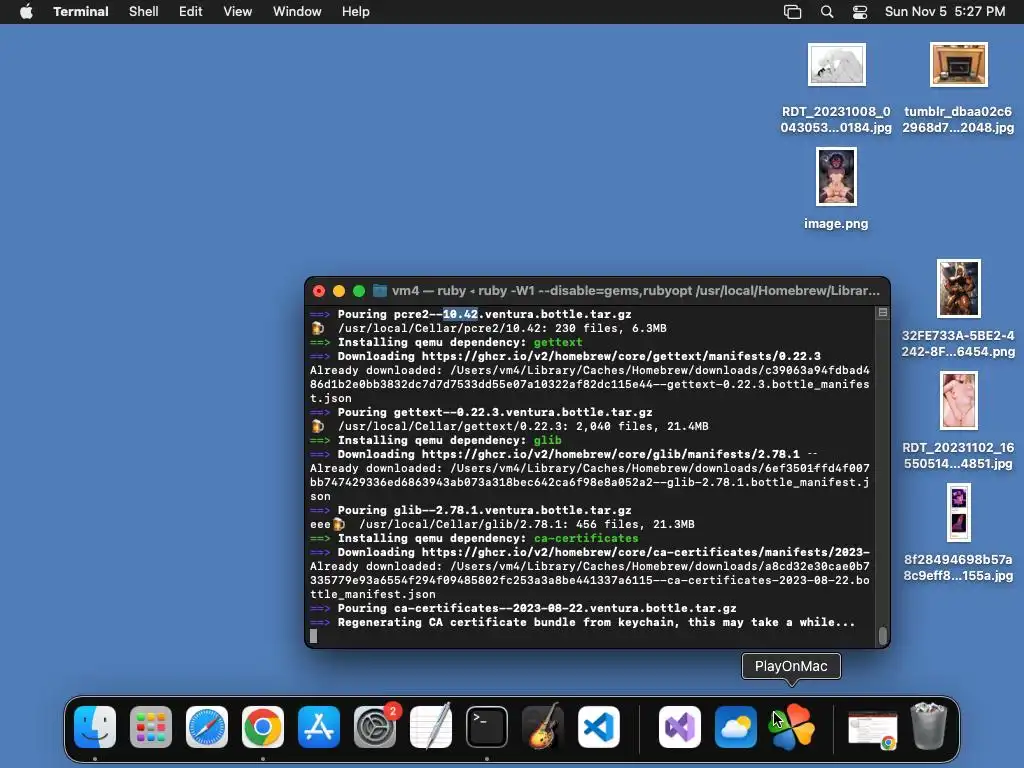Click the Terminal cursor block
The image size is (1024, 768).
point(313,636)
